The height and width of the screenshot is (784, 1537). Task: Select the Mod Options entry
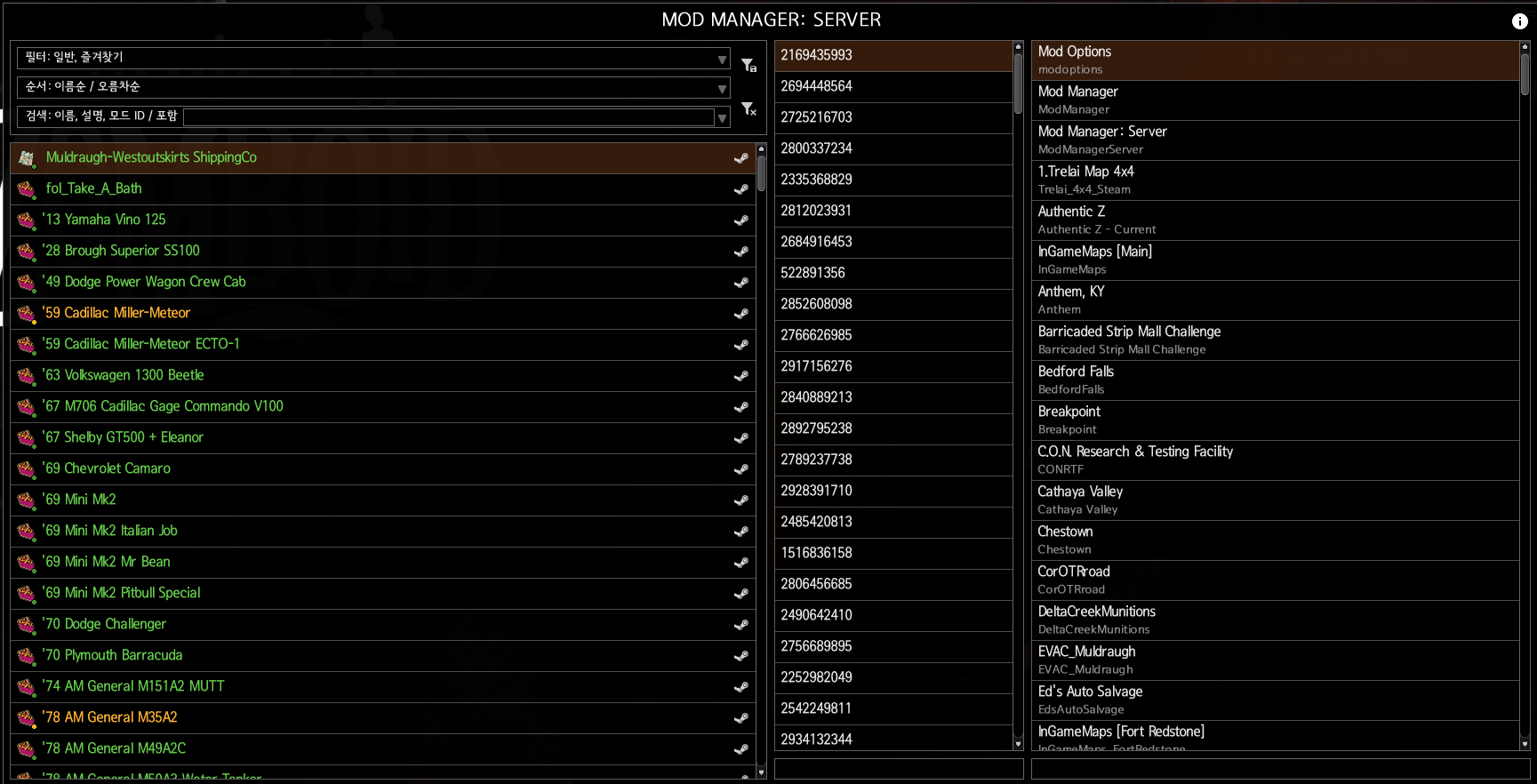pyautogui.click(x=1275, y=60)
